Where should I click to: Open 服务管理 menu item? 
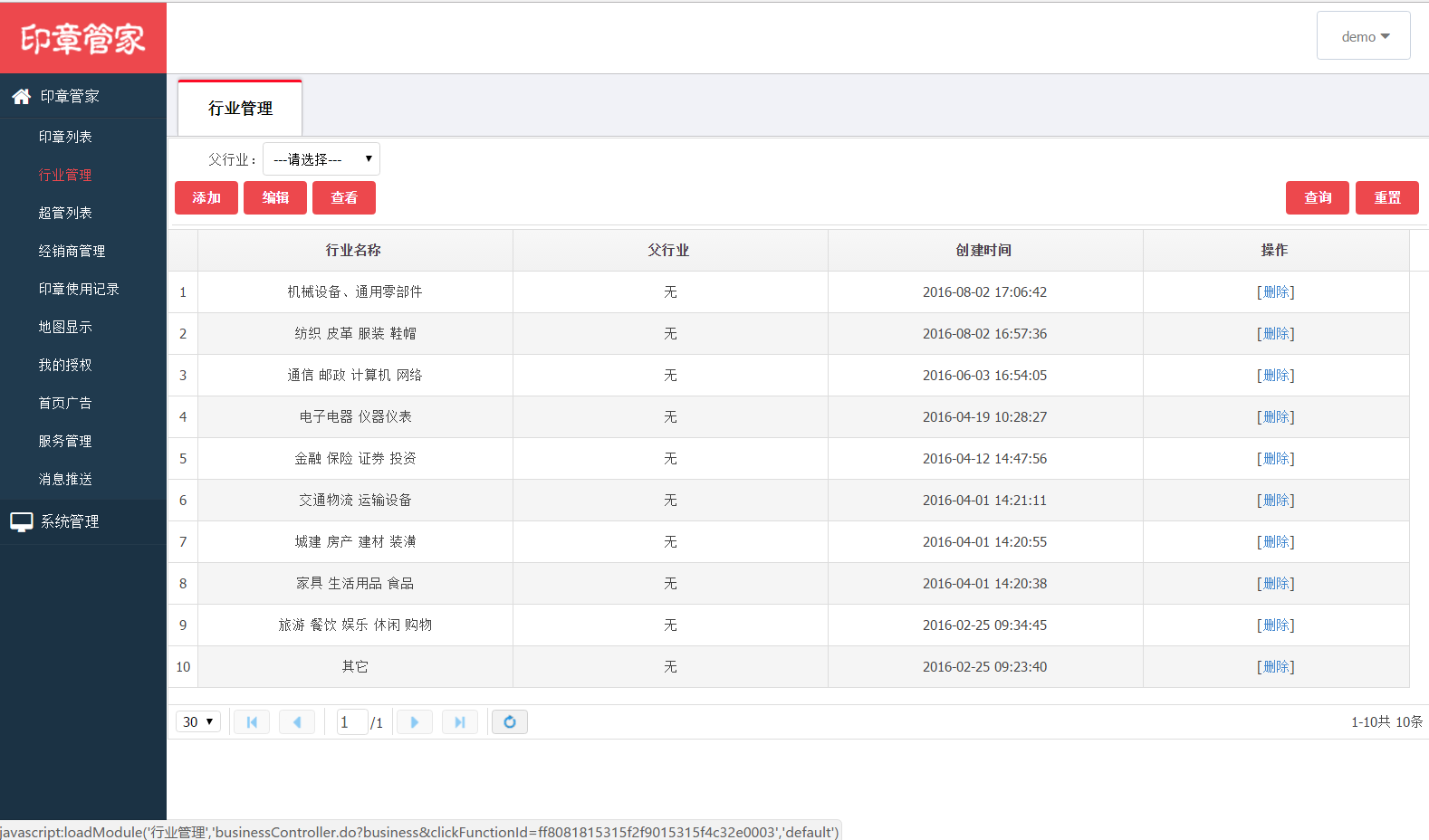65,441
